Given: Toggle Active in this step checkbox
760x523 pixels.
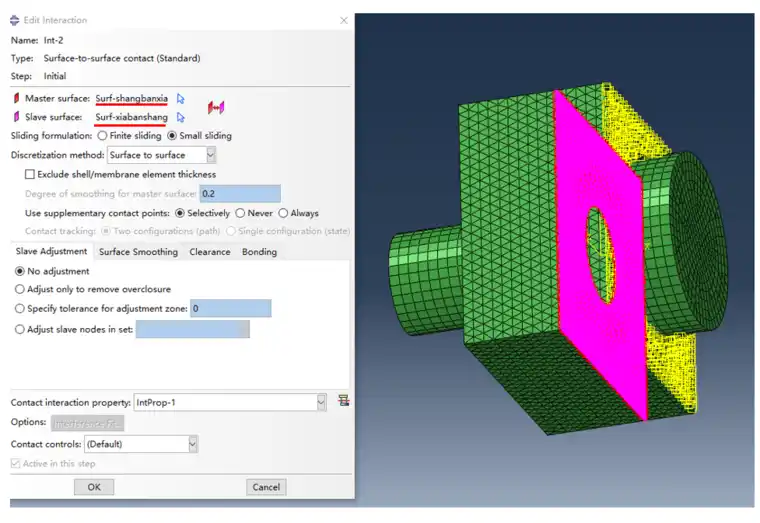Looking at the screenshot, I should tap(16, 463).
